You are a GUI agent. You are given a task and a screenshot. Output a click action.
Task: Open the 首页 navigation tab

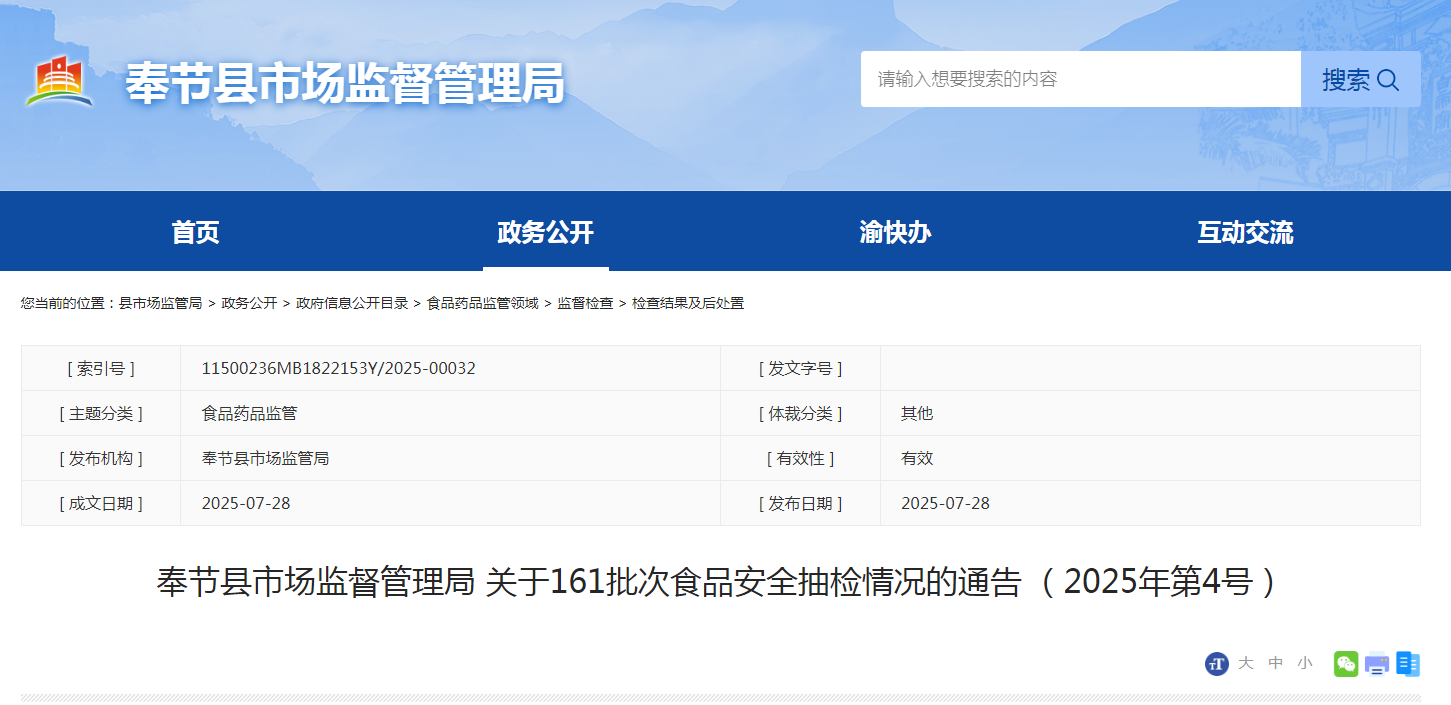pyautogui.click(x=195, y=232)
